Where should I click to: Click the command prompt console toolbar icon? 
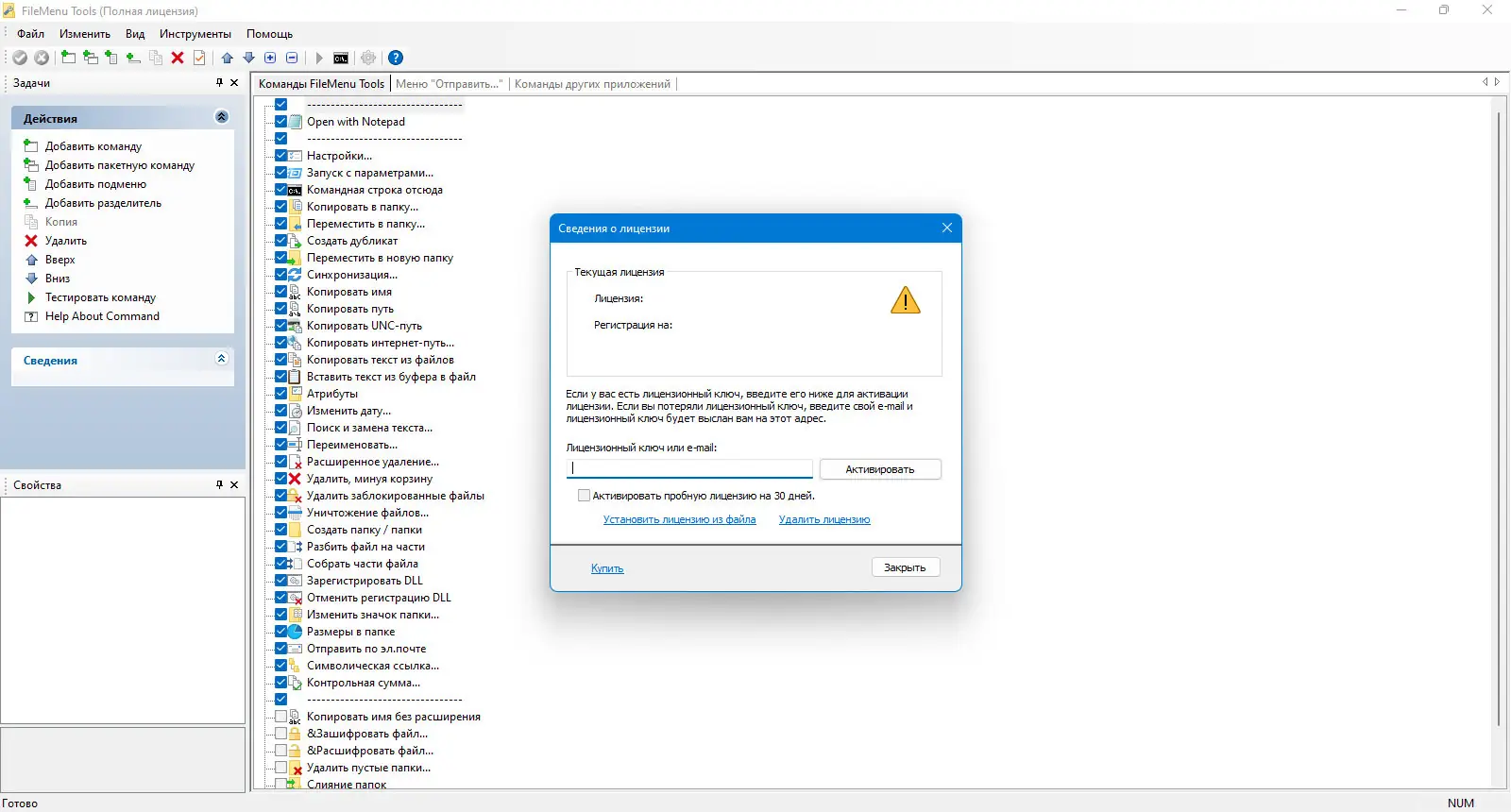(341, 58)
